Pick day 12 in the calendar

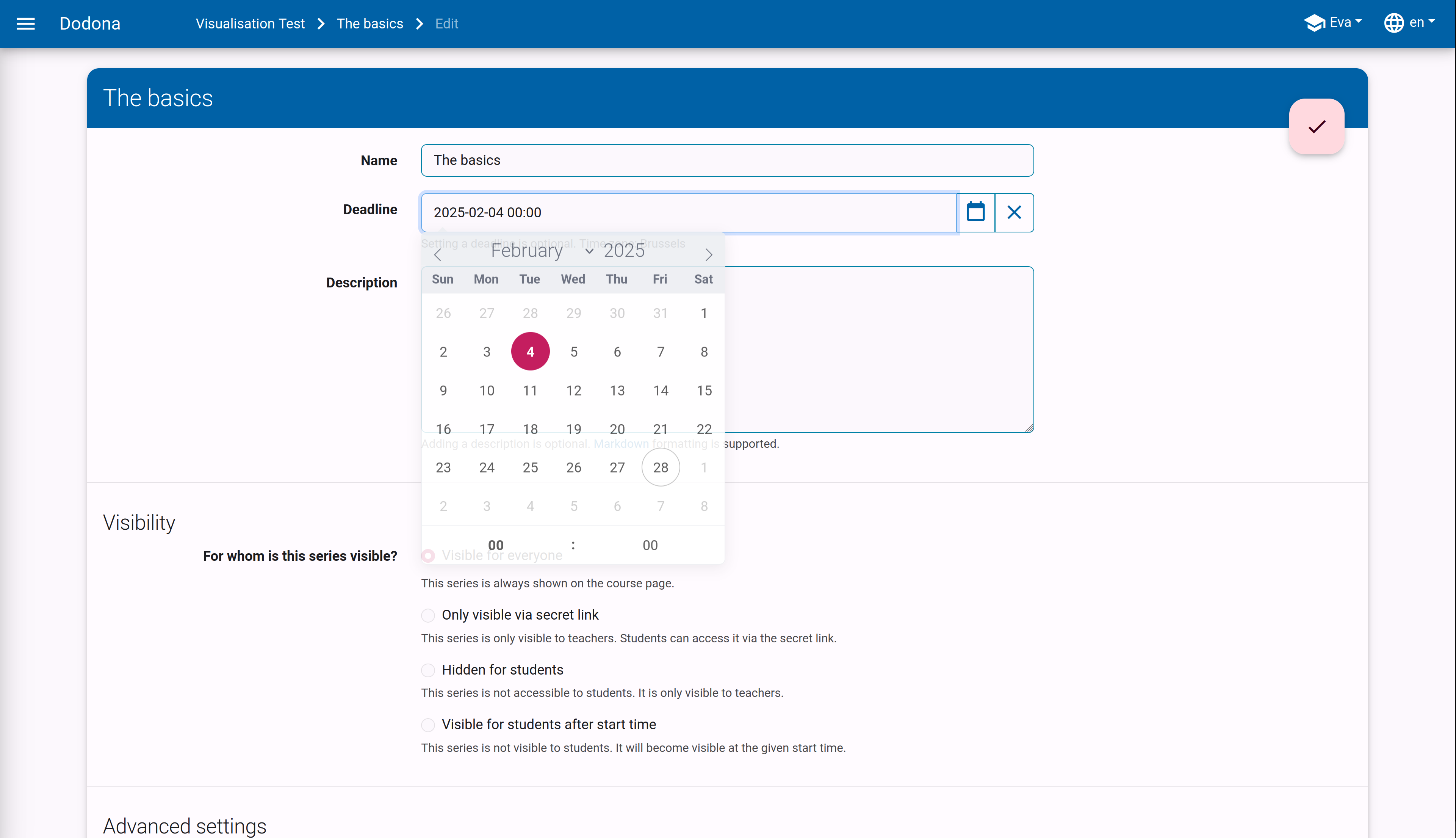pyautogui.click(x=574, y=390)
